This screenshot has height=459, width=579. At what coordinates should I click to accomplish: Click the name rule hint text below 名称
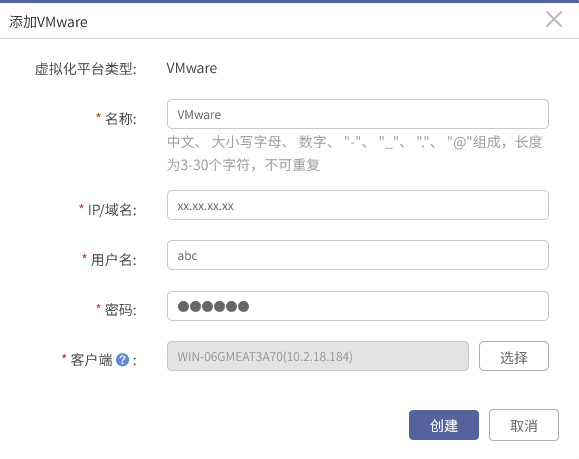coord(354,153)
